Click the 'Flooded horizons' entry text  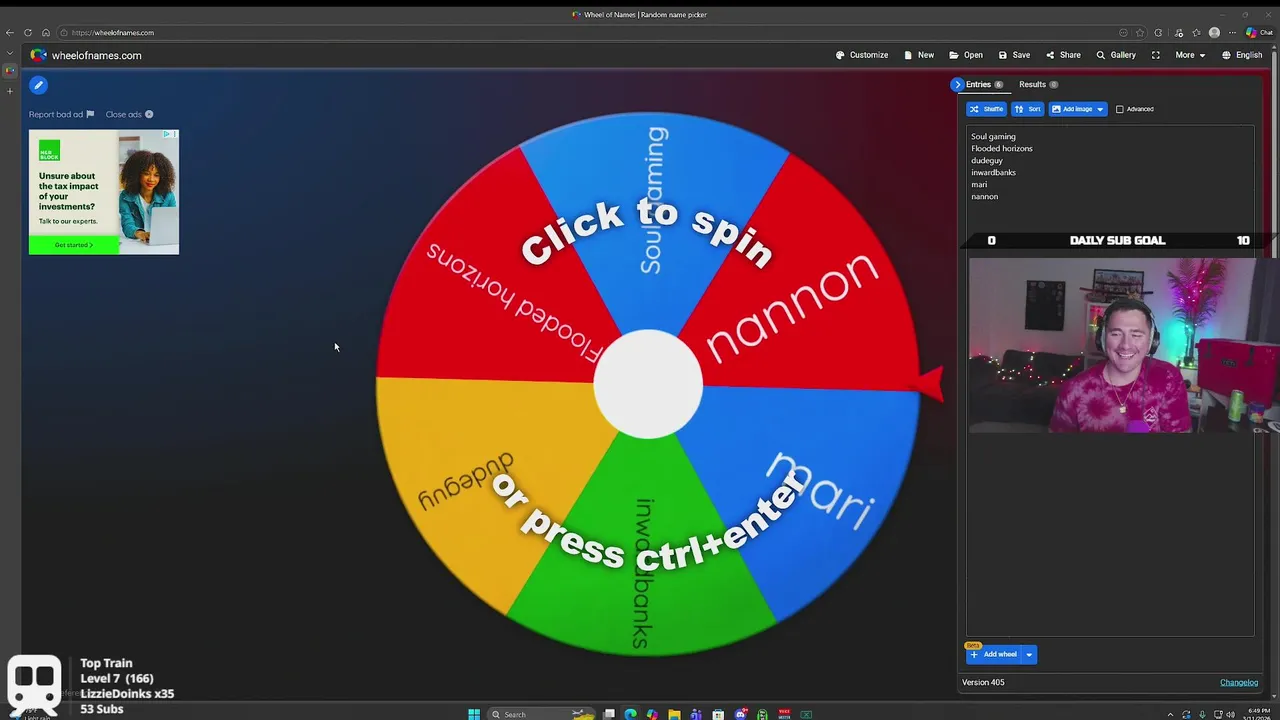(1002, 148)
